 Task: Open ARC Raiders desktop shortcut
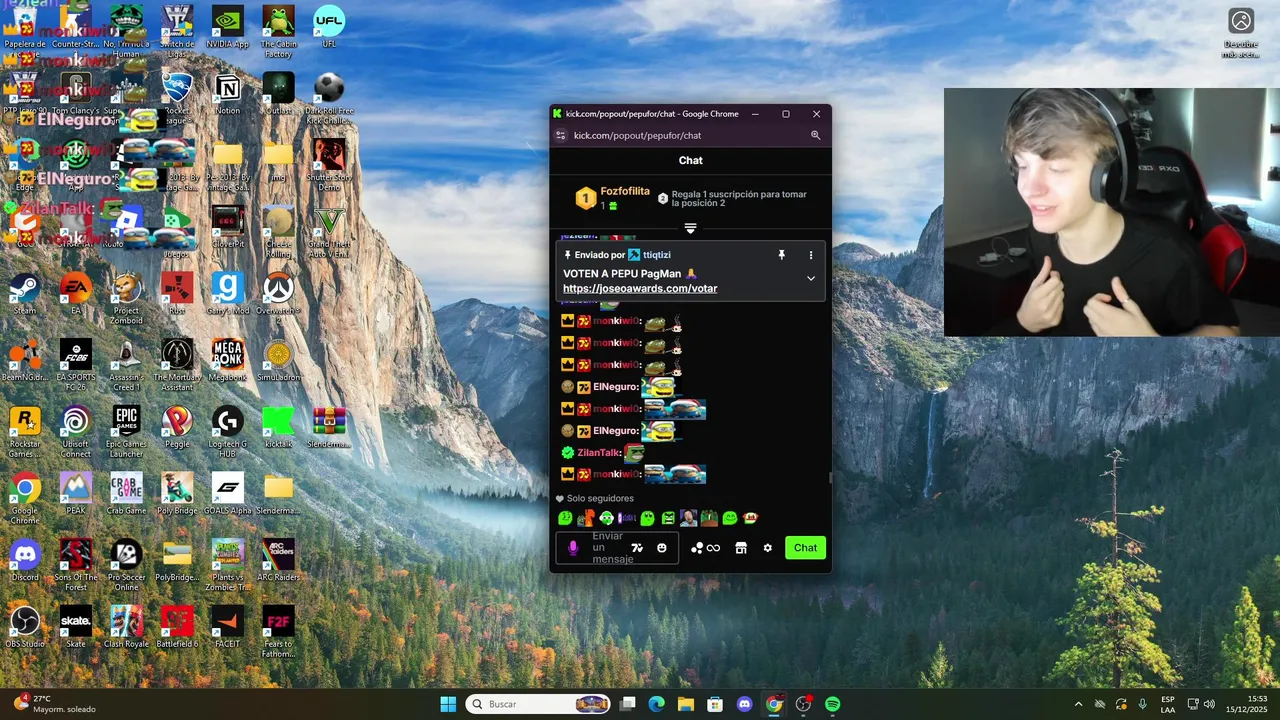[278, 560]
